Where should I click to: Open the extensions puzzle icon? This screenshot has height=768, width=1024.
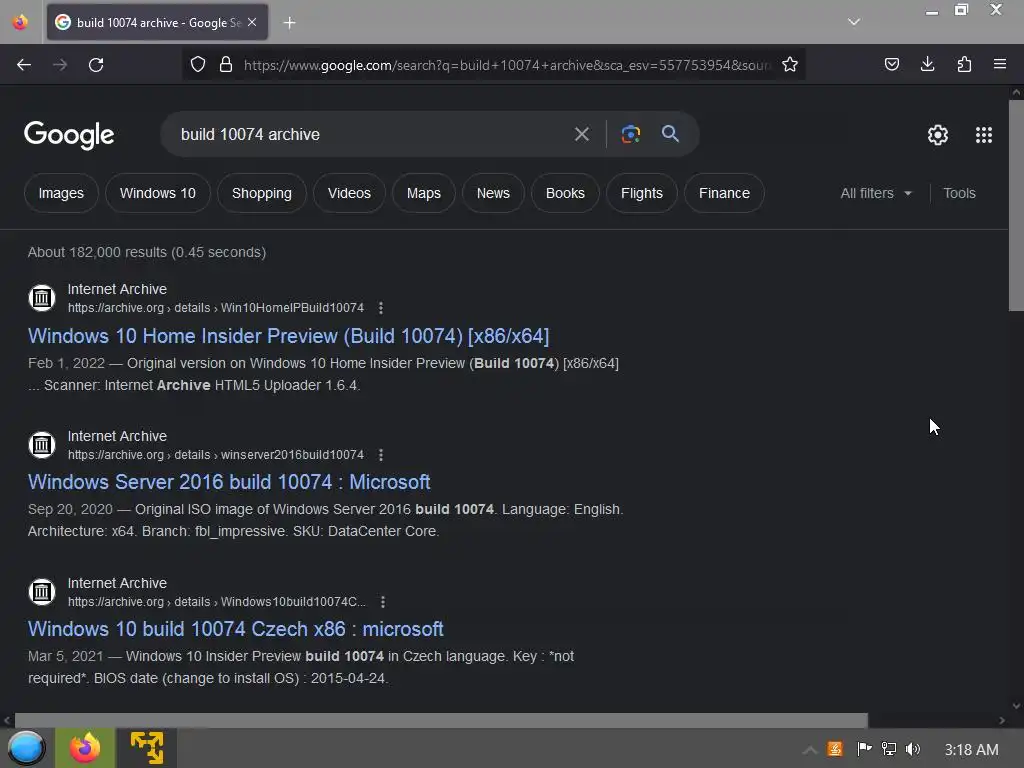964,65
